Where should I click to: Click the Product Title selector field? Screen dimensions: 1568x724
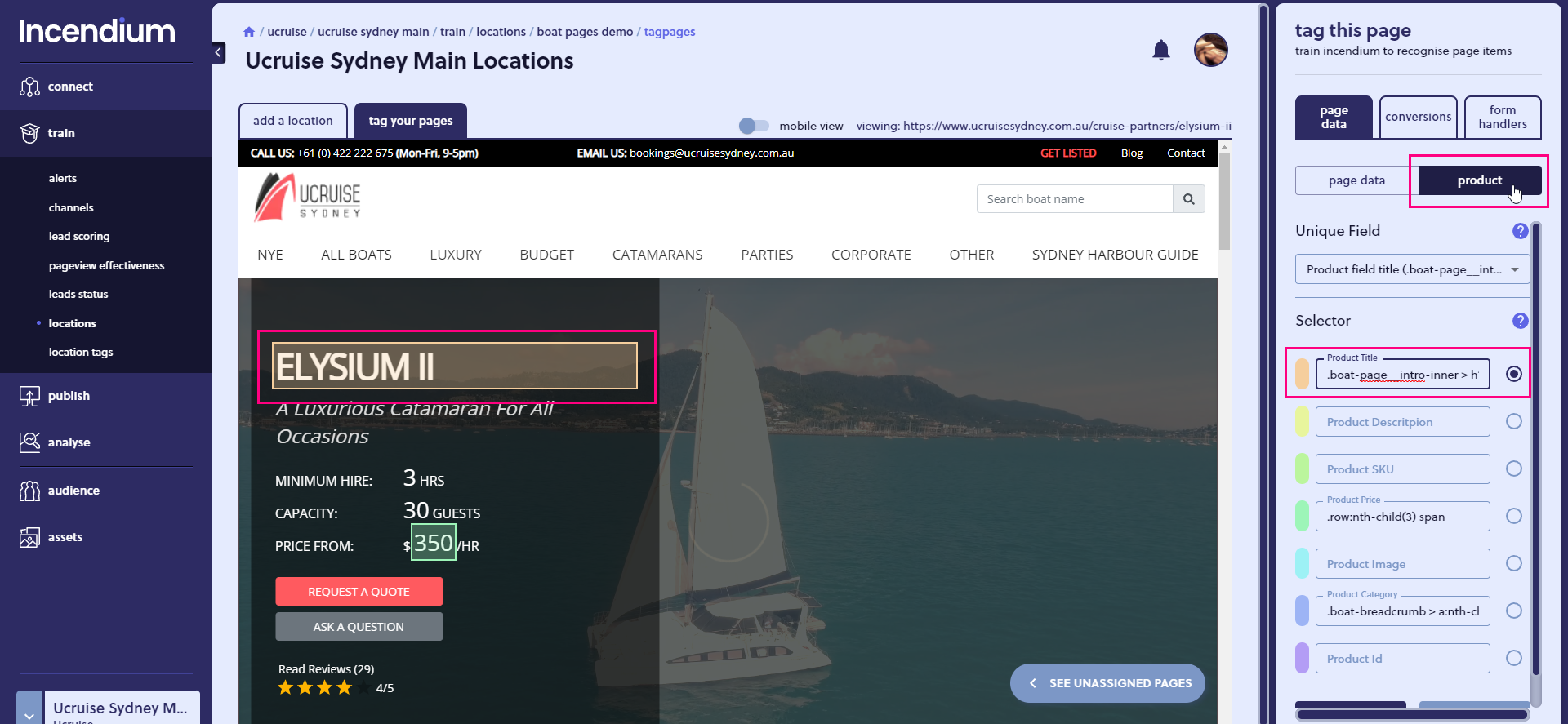pyautogui.click(x=1403, y=374)
